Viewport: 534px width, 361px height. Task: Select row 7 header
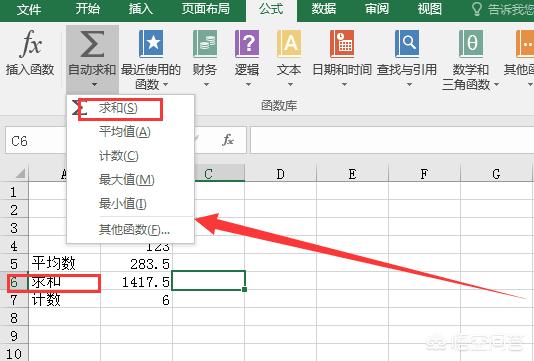click(x=14, y=300)
